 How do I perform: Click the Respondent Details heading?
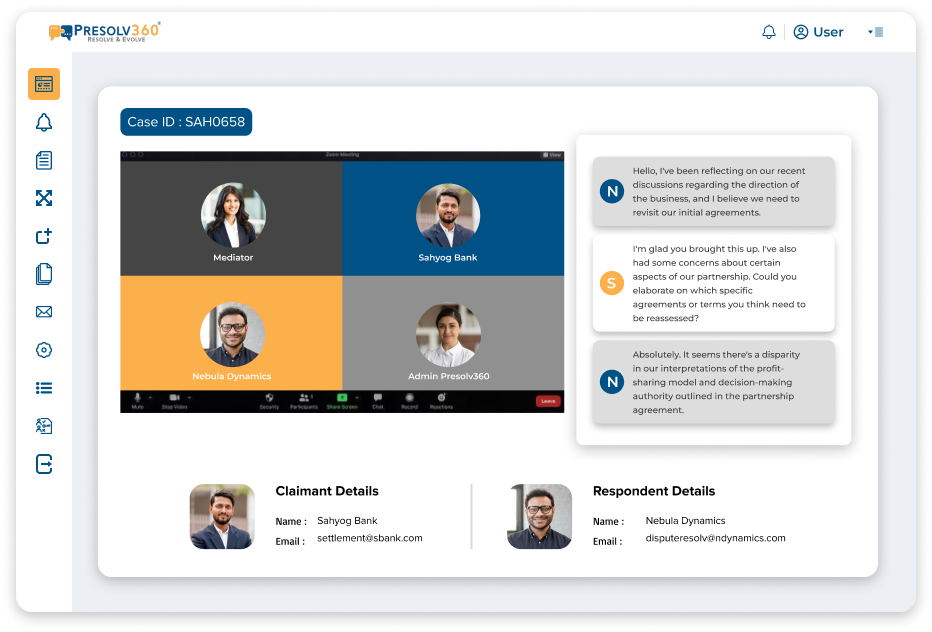654,491
